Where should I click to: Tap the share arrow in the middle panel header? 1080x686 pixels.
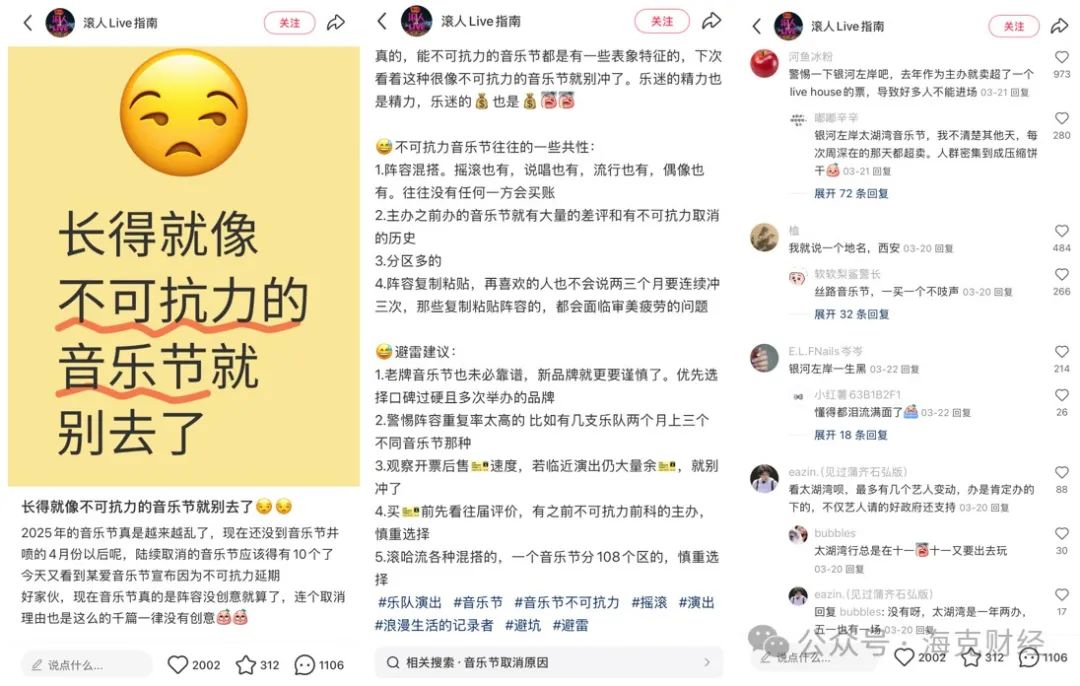pyautogui.click(x=712, y=21)
